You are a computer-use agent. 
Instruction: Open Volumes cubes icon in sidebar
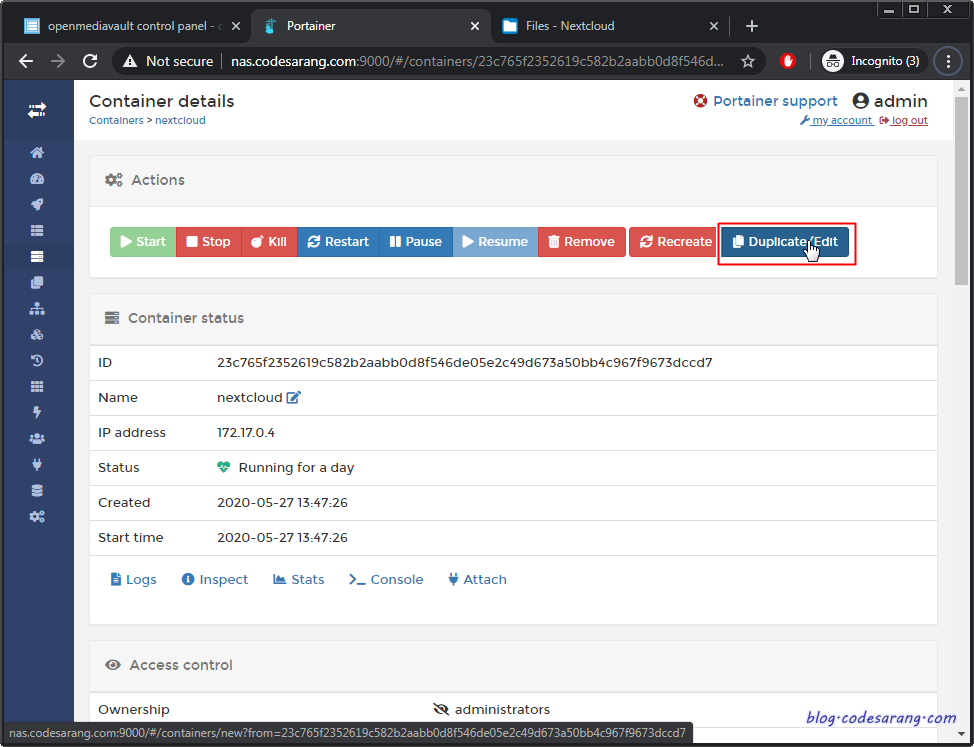(x=37, y=335)
